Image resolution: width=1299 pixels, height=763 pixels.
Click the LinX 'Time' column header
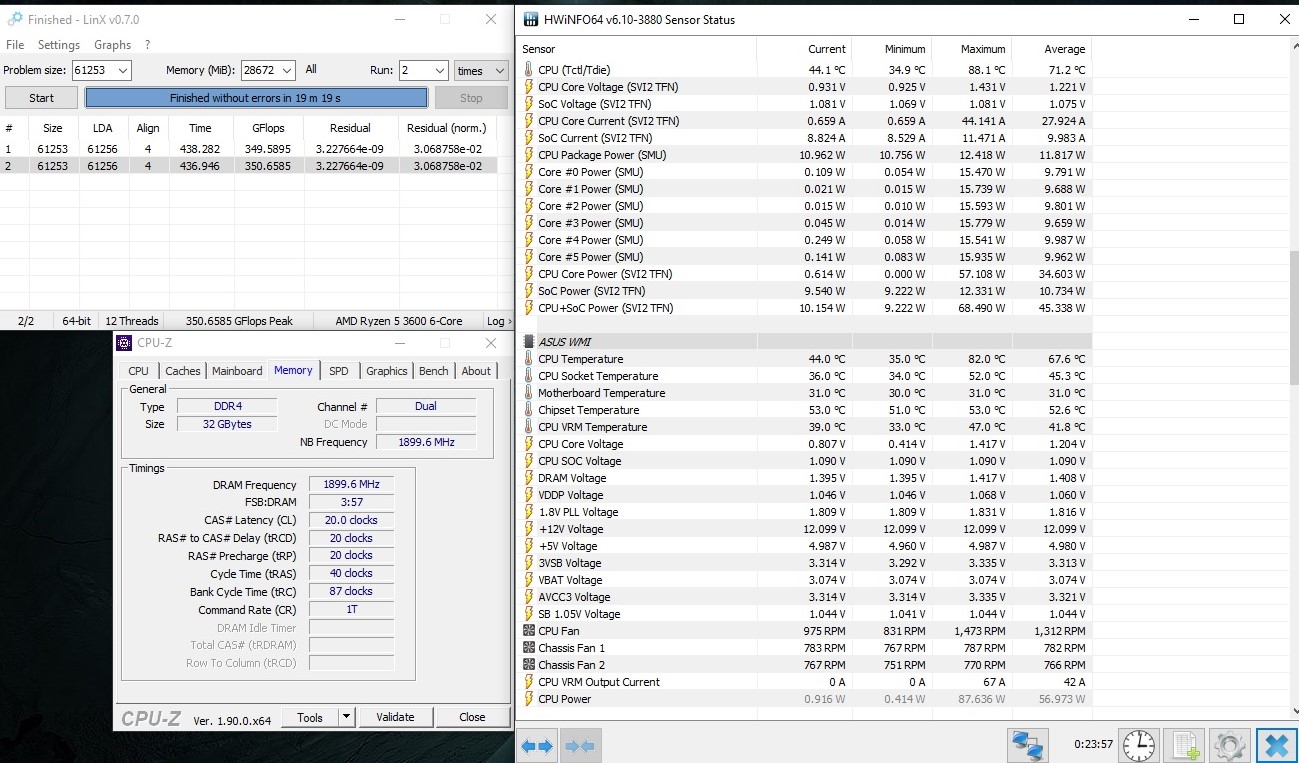200,128
